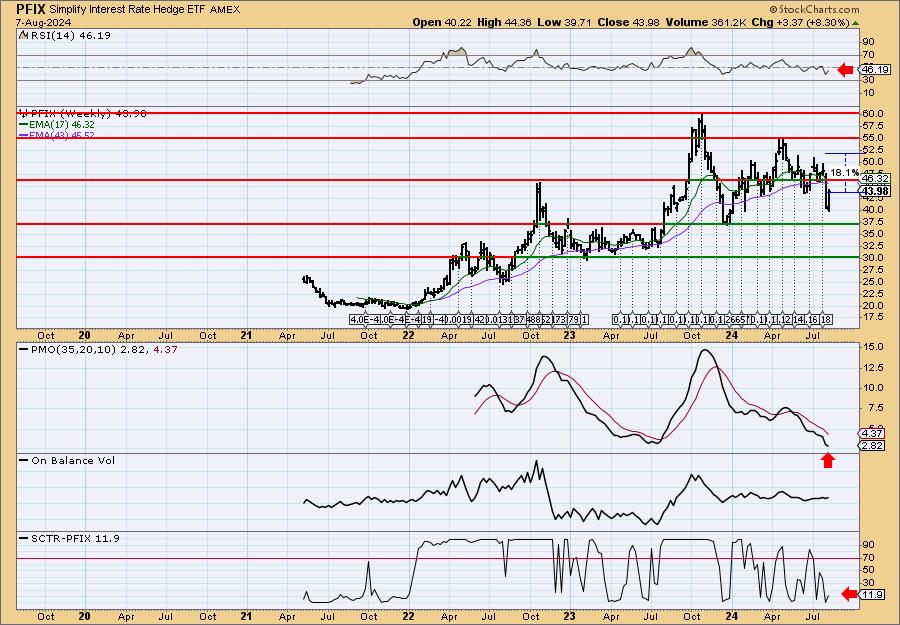Select the SCTR-PFIX 11.9 label
Viewport: 900px width, 625px height.
pyautogui.click(x=69, y=538)
